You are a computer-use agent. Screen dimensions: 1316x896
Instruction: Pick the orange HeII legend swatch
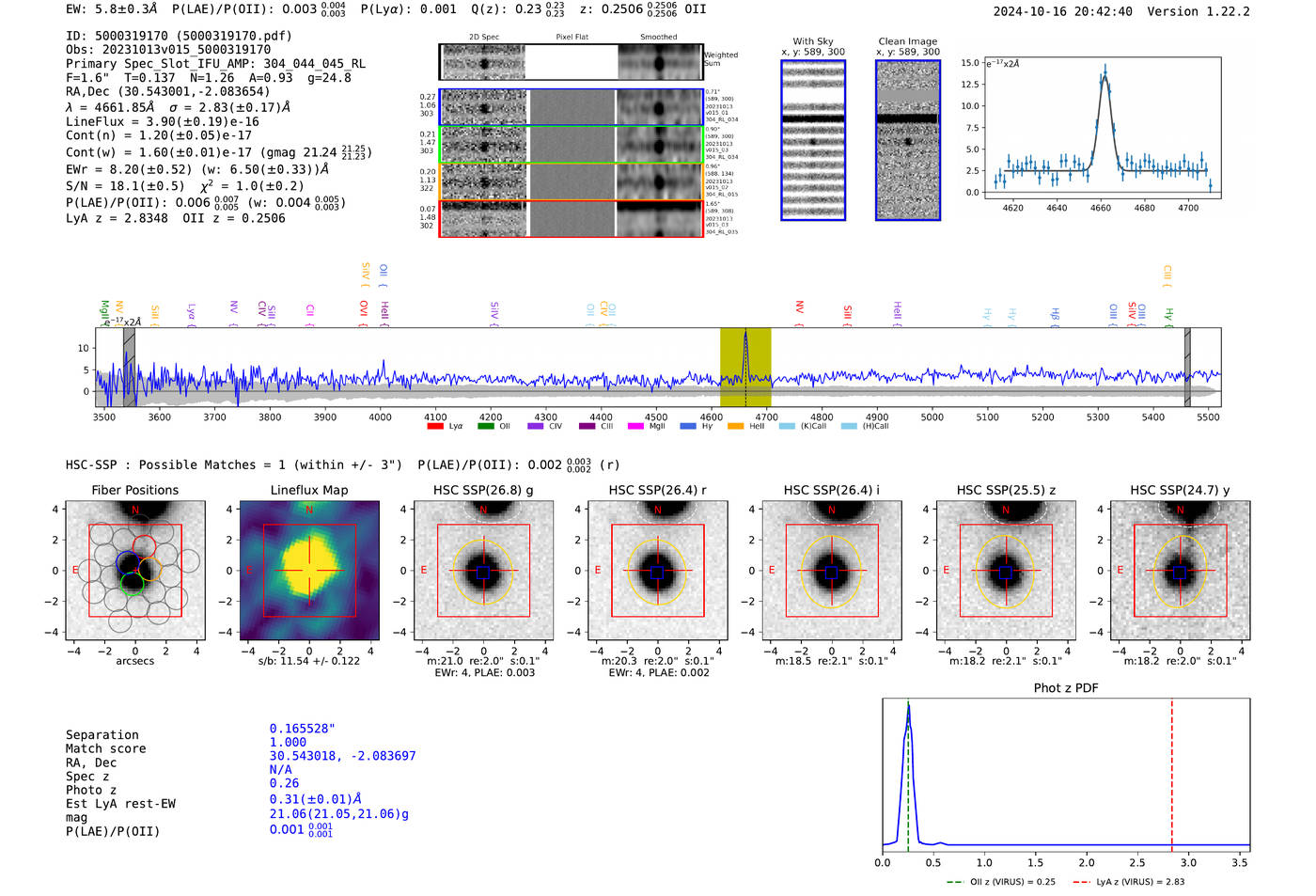(735, 426)
